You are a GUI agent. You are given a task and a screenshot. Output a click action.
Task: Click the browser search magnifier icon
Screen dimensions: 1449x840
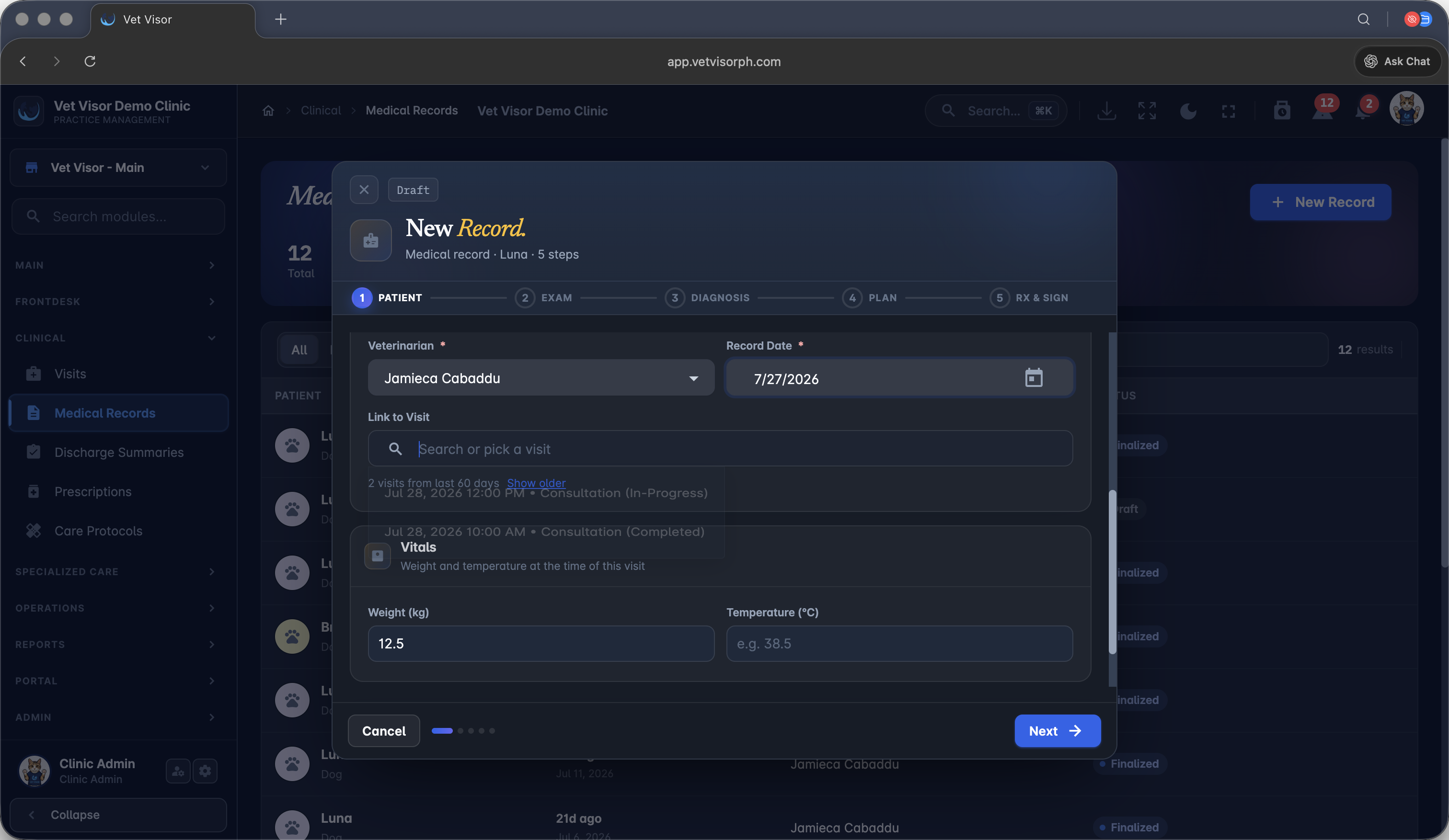1363,20
